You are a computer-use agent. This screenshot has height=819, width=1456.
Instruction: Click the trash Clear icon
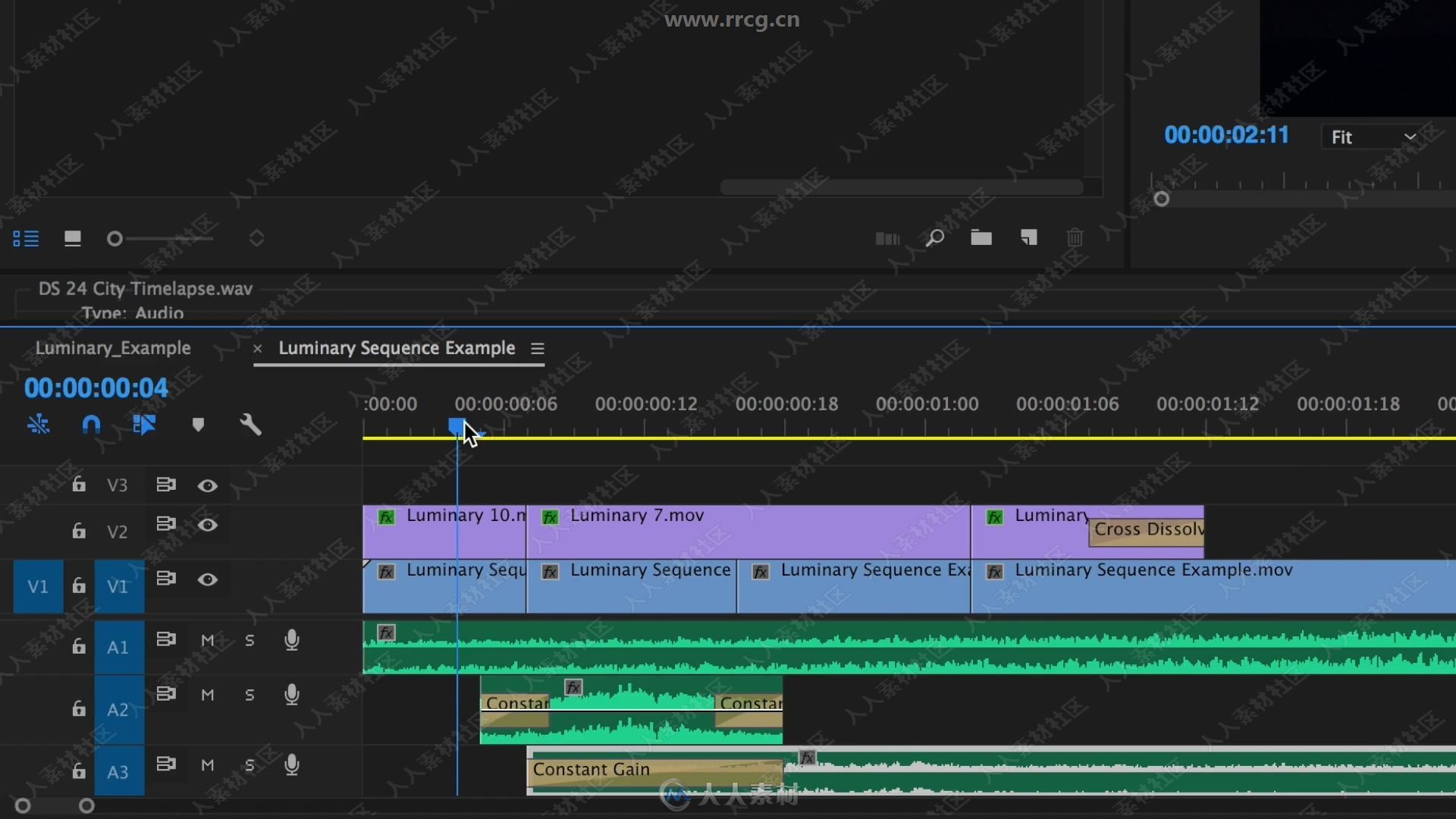click(x=1075, y=238)
